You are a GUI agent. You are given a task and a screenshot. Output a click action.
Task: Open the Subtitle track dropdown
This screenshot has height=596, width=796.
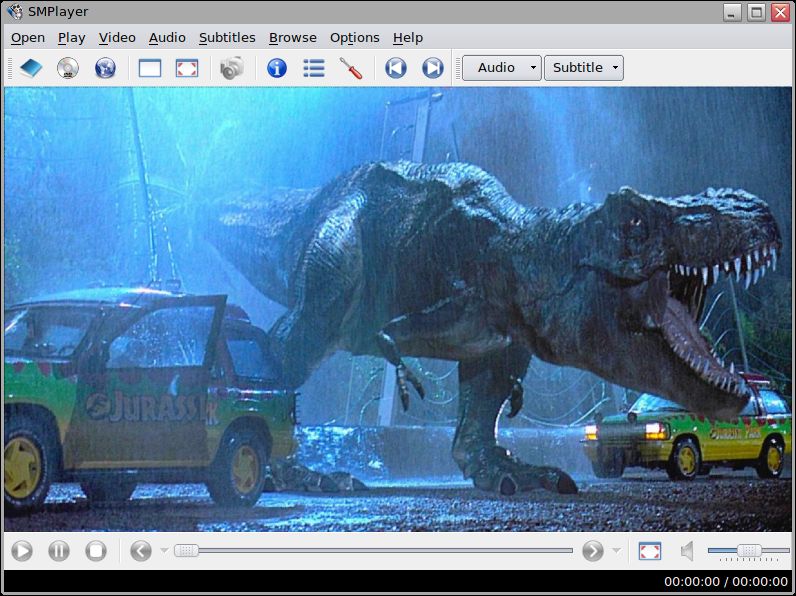click(x=584, y=68)
